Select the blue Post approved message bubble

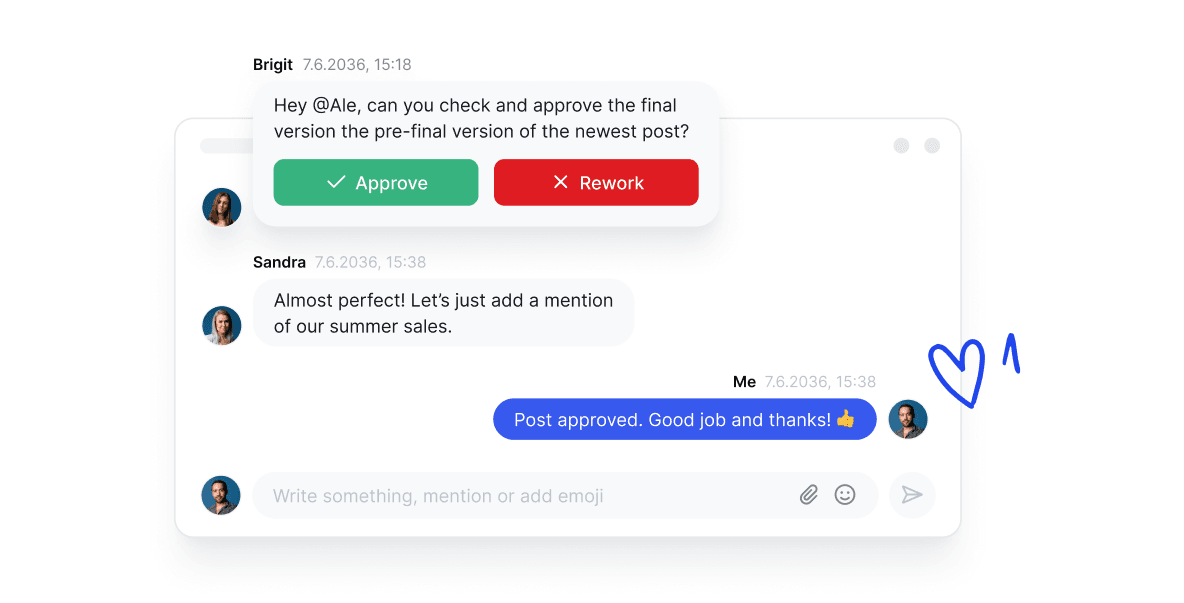coord(685,419)
